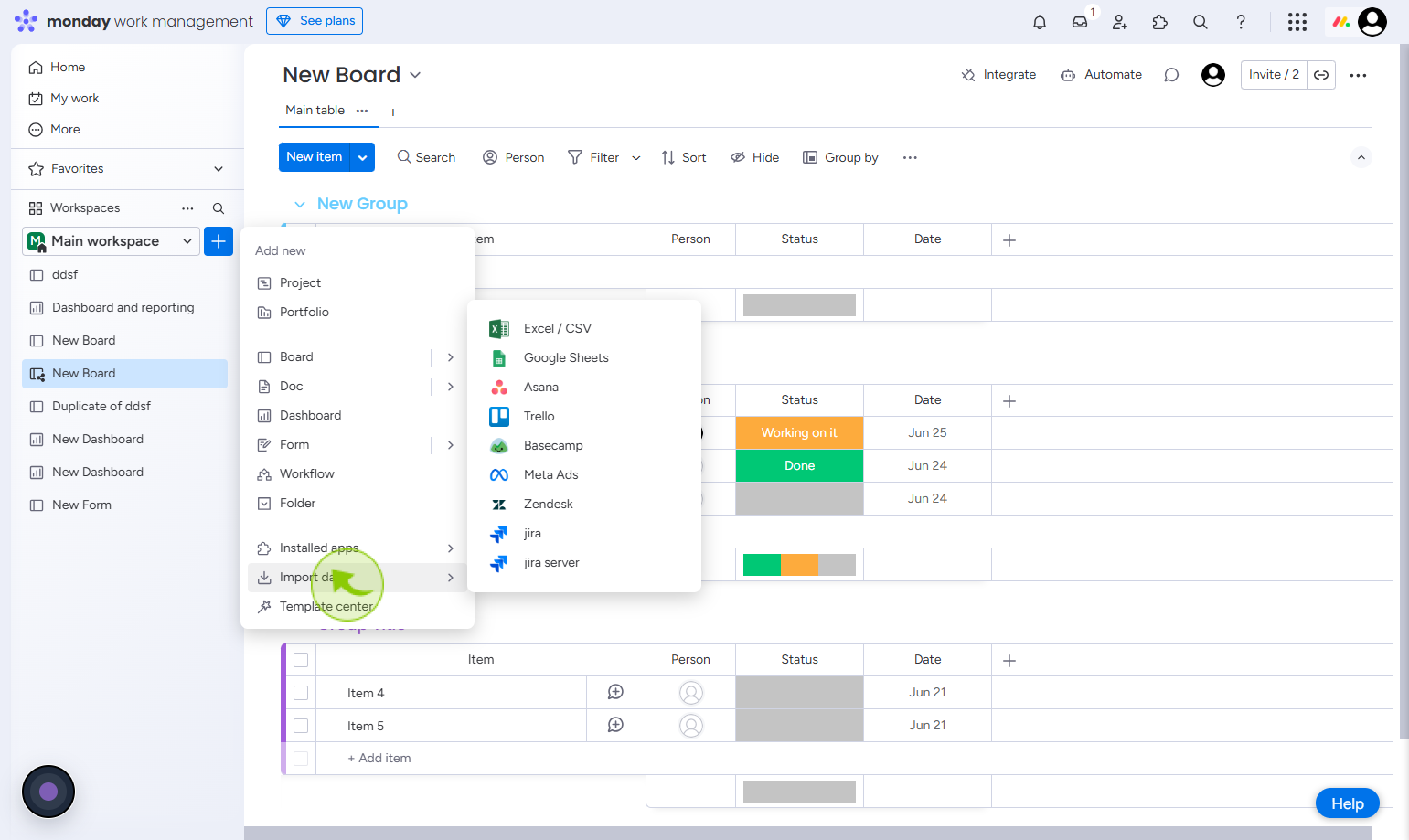1409x840 pixels.
Task: Add update to Item 4
Action: [616, 693]
